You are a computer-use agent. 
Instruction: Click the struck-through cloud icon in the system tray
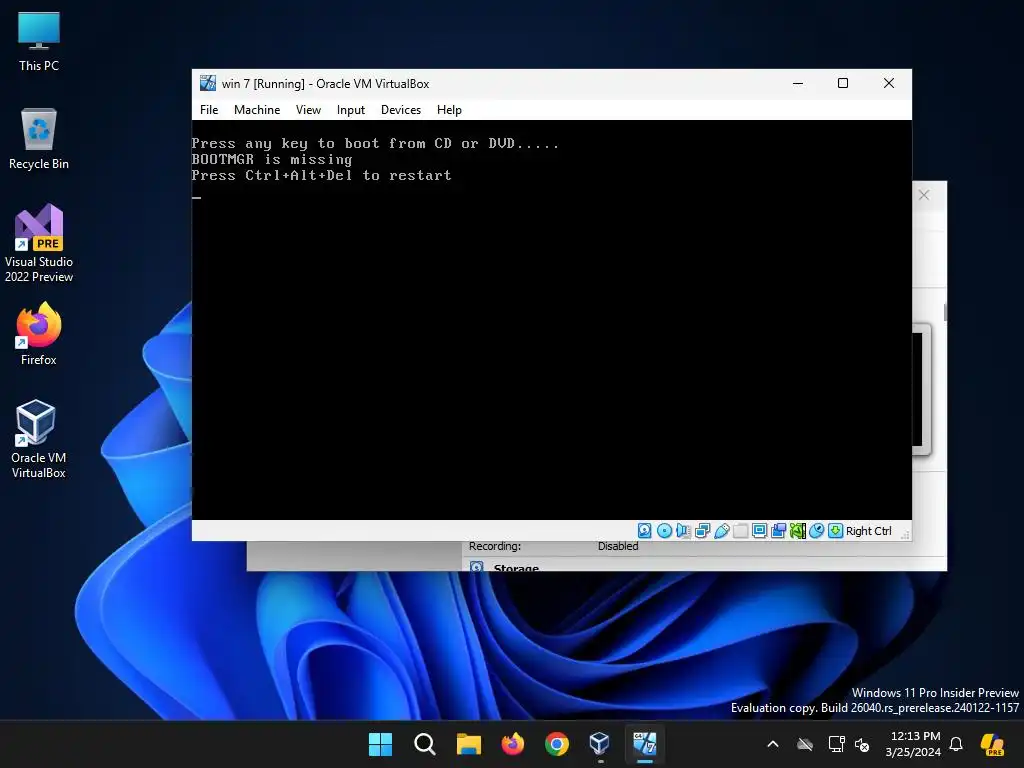click(805, 744)
